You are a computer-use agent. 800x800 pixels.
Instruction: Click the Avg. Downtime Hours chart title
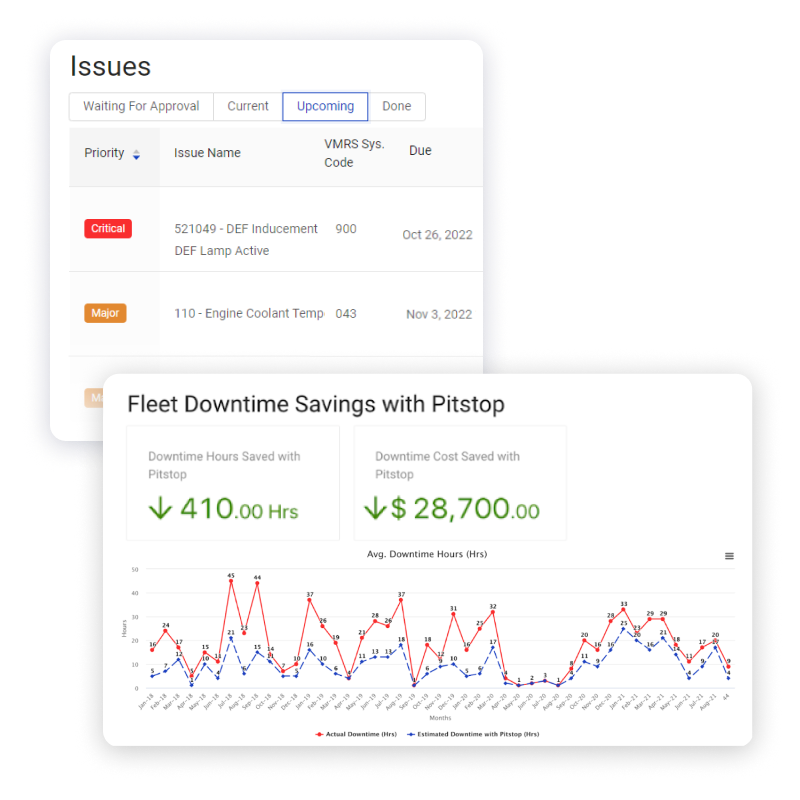(x=427, y=554)
